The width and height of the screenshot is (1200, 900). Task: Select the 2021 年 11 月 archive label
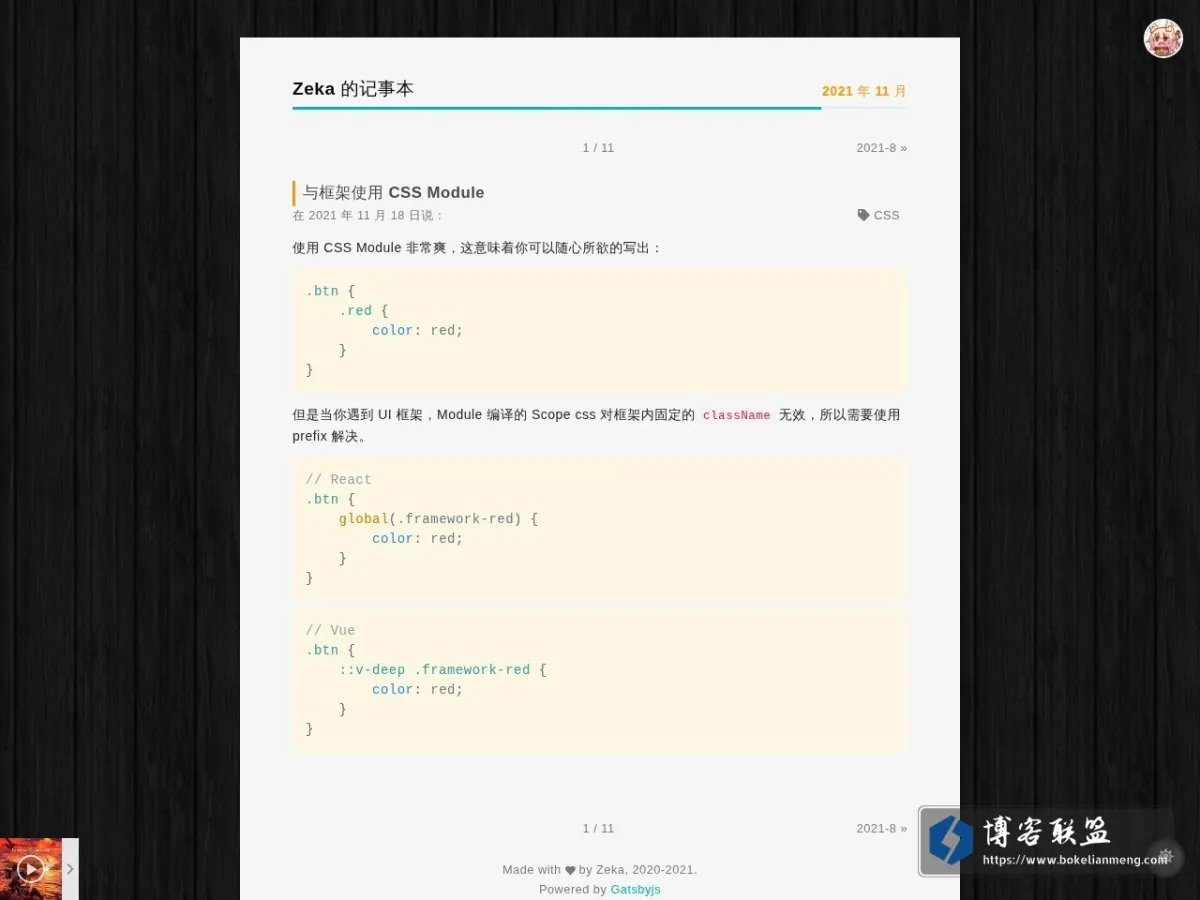tap(864, 91)
